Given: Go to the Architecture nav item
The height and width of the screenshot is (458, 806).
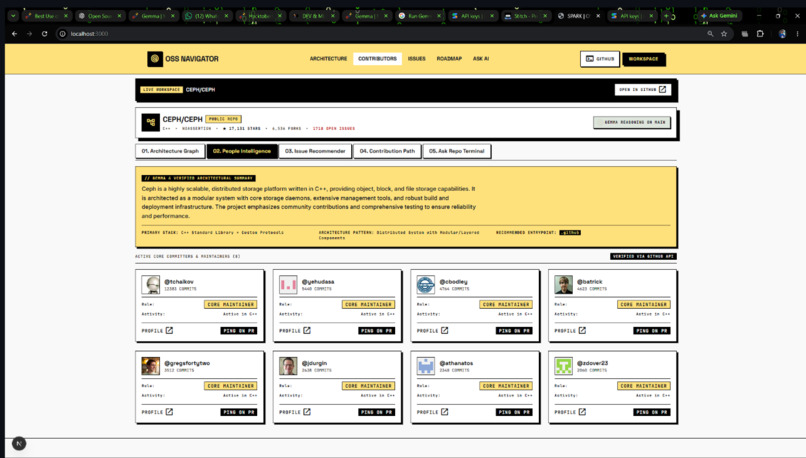Looking at the screenshot, I should point(328,59).
